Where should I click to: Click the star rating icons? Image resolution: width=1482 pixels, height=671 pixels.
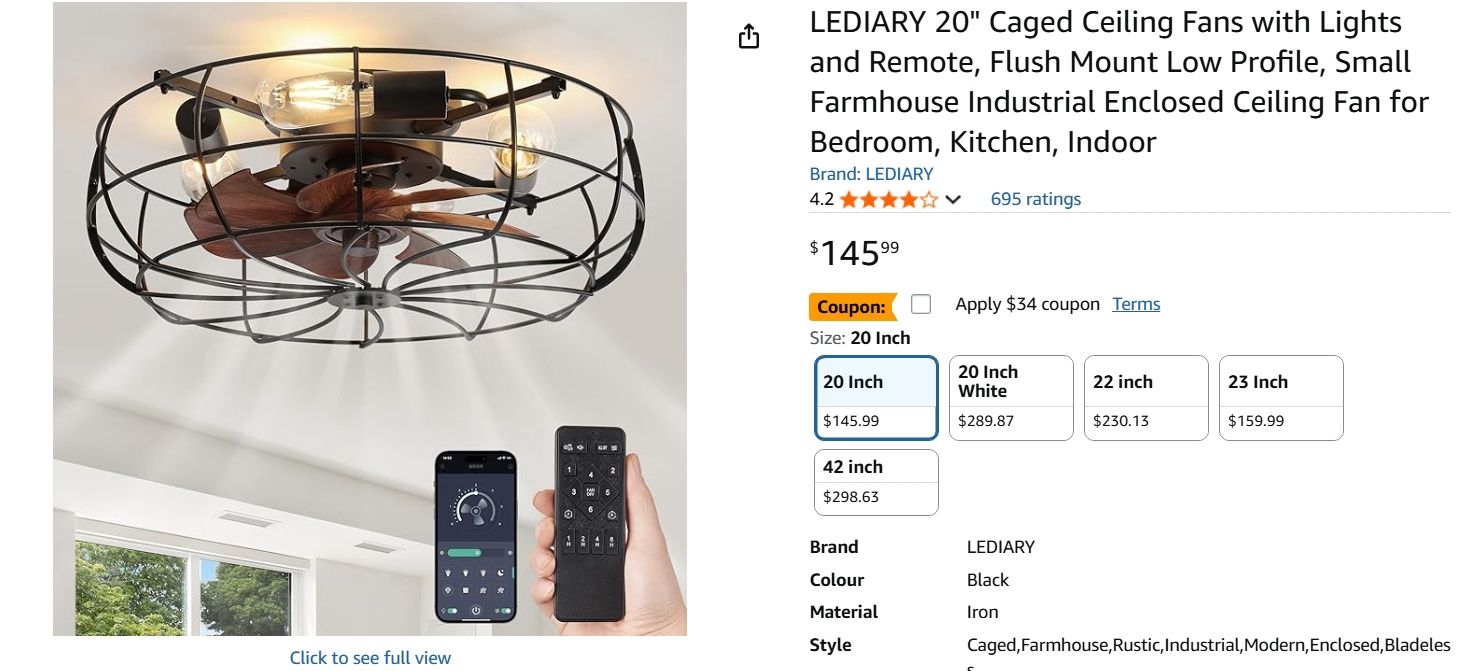tap(888, 199)
